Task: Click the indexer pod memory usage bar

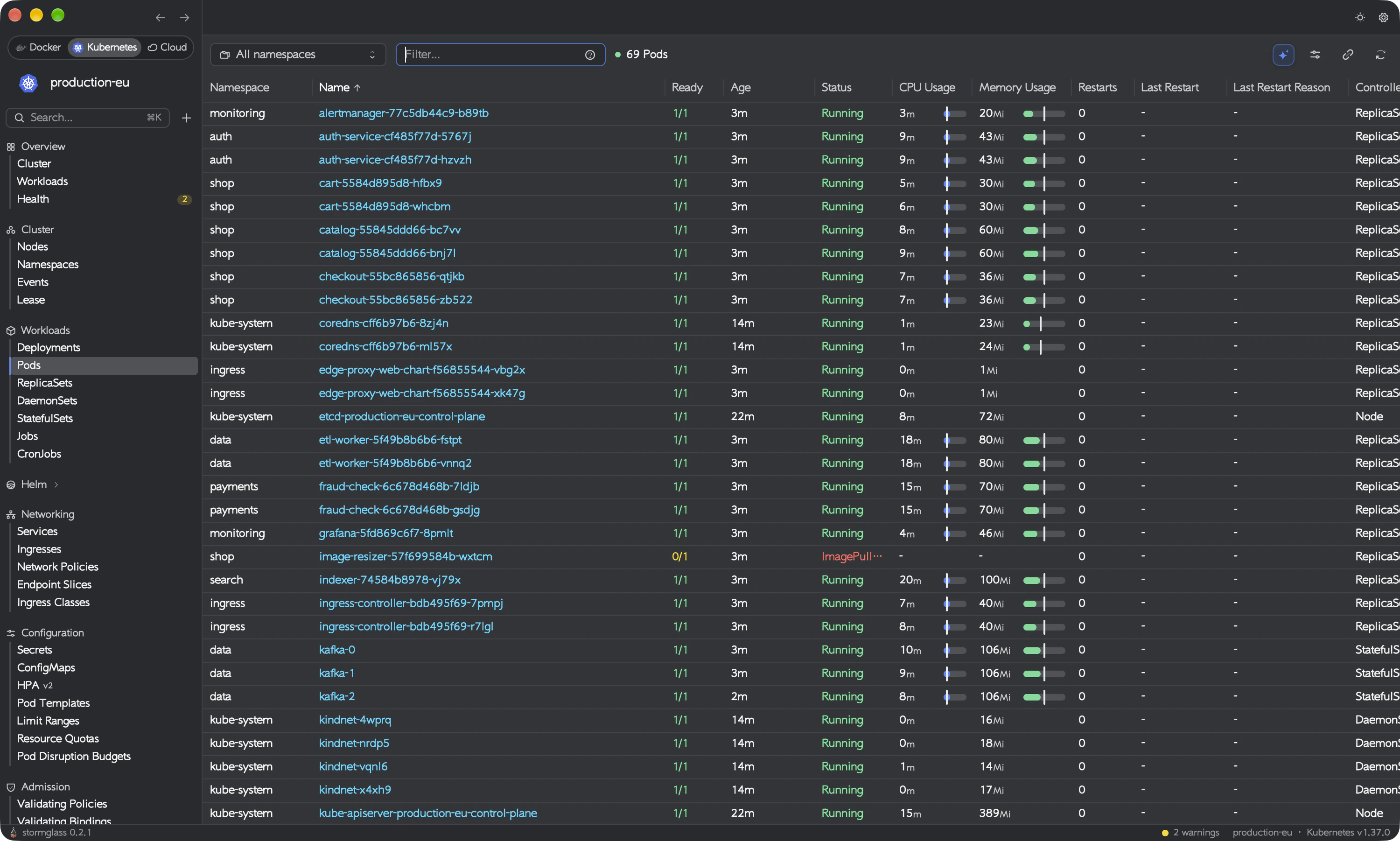Action: coord(1044,580)
